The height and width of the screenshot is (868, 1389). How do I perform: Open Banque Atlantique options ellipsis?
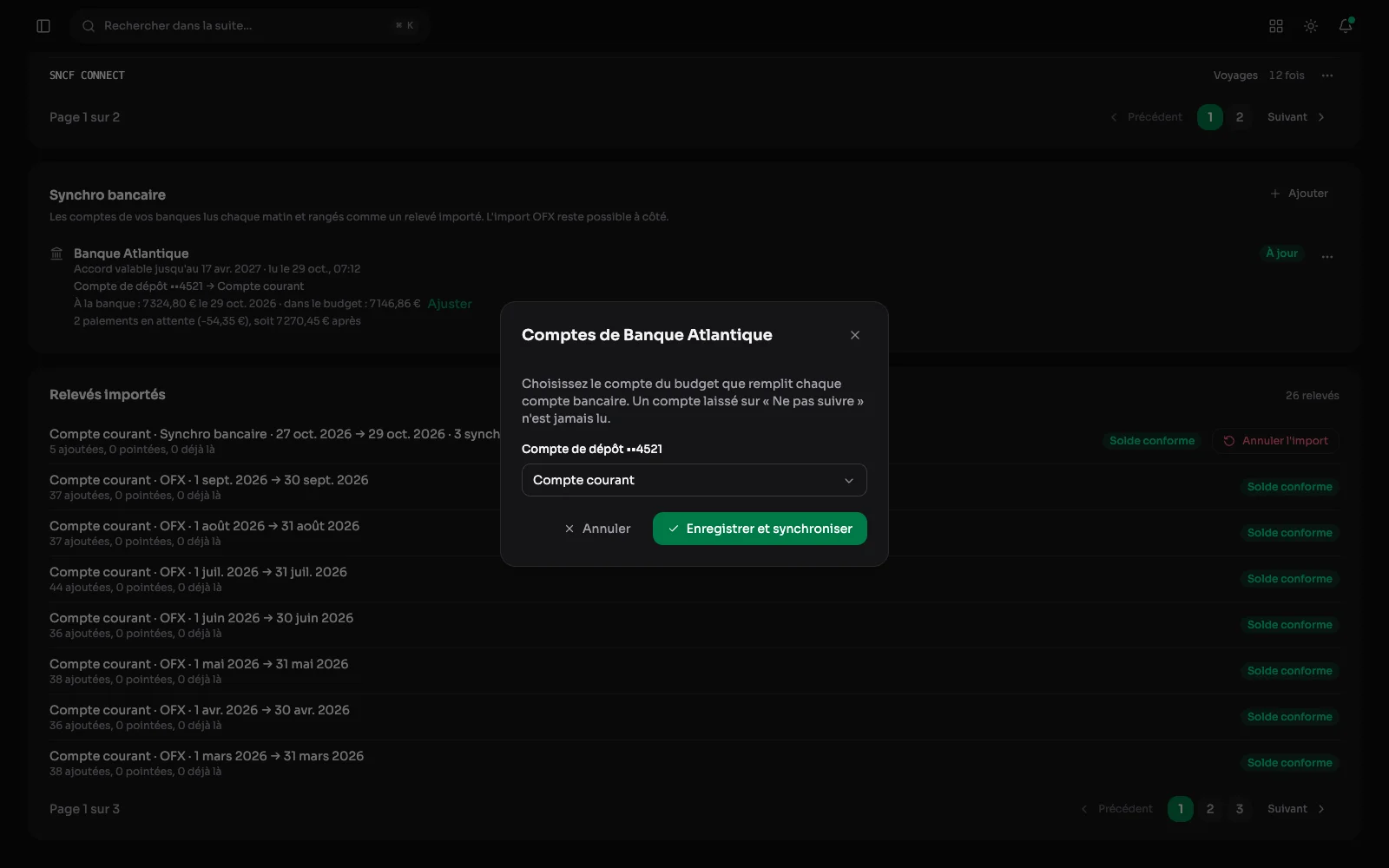pos(1327,256)
